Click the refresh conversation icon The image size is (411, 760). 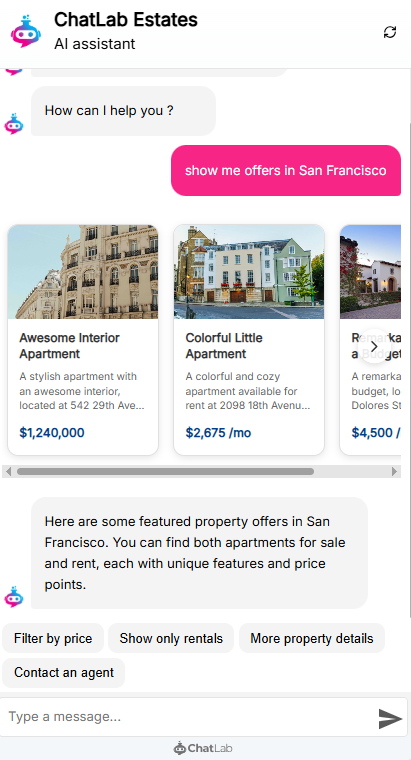390,32
